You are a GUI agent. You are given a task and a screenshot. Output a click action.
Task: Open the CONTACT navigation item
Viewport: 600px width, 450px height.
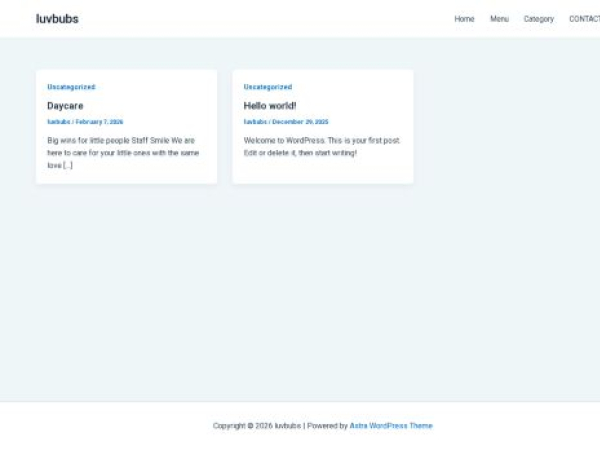pyautogui.click(x=584, y=19)
